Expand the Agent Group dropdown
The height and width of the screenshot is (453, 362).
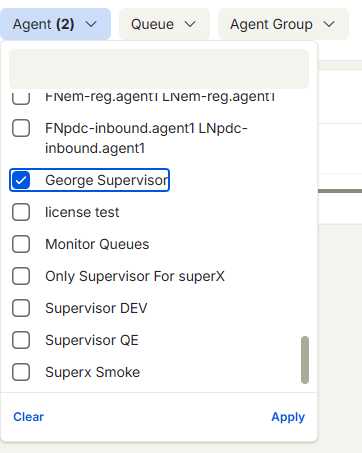(x=283, y=24)
